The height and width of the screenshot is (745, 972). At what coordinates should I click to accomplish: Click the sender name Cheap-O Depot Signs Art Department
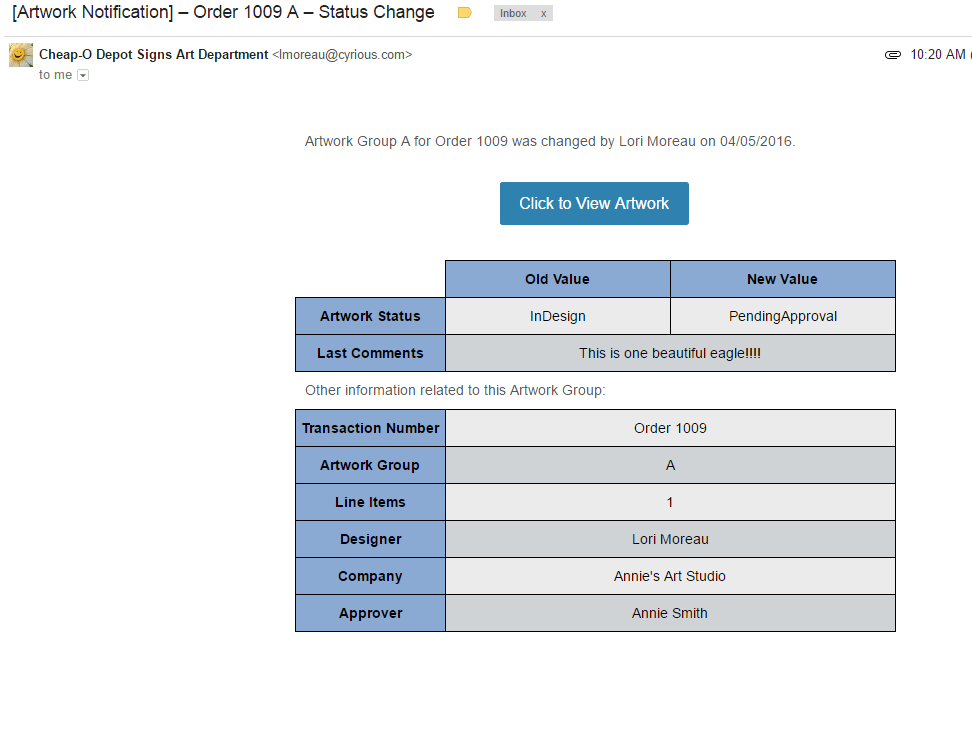coord(154,55)
